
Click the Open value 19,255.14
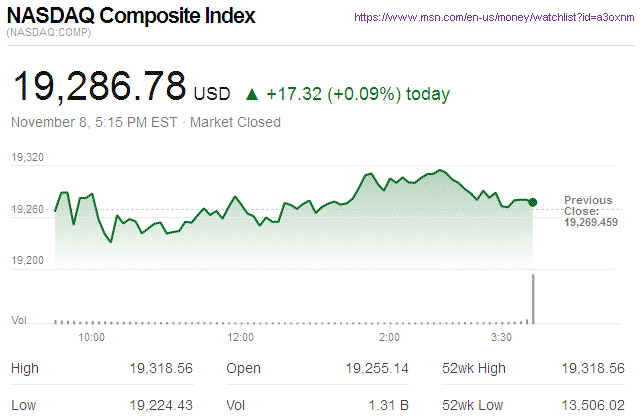pos(376,369)
